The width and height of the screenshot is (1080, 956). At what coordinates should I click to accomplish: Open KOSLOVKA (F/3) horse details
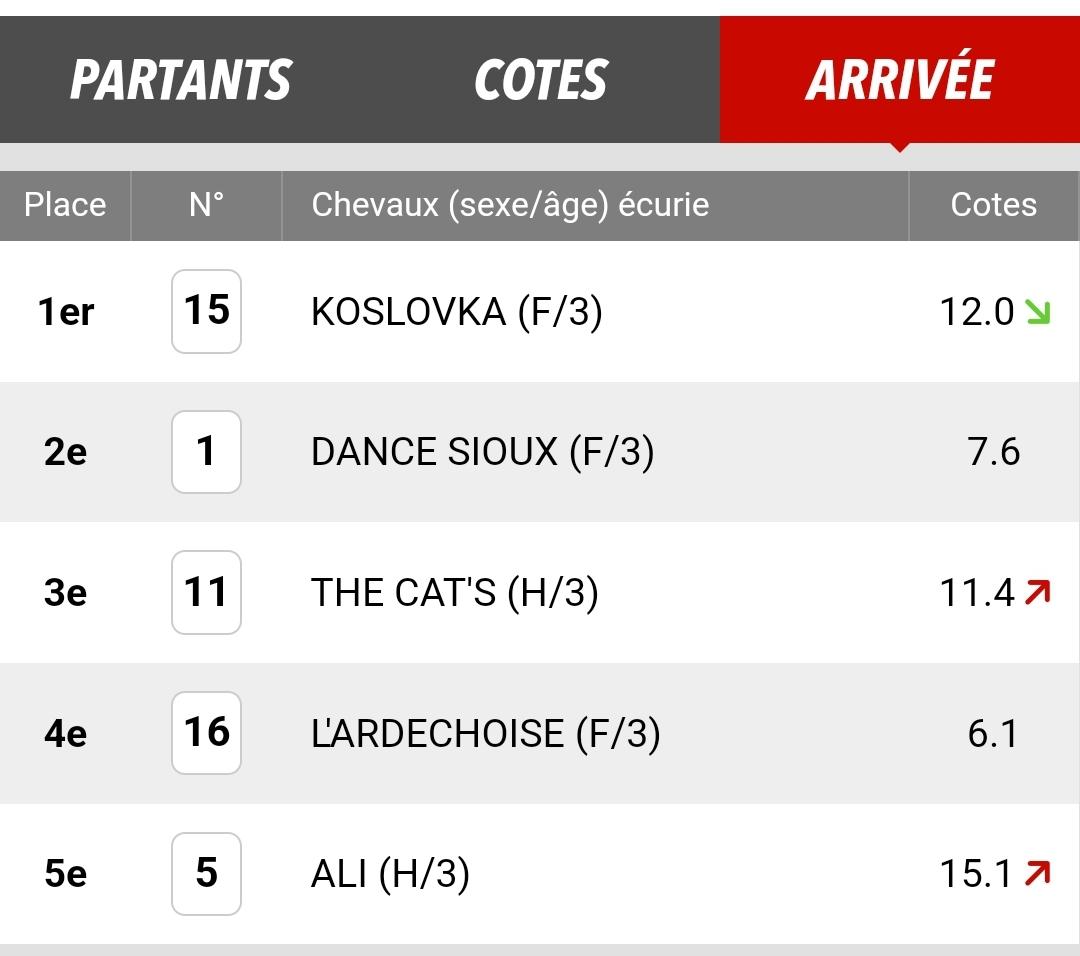coord(457,312)
